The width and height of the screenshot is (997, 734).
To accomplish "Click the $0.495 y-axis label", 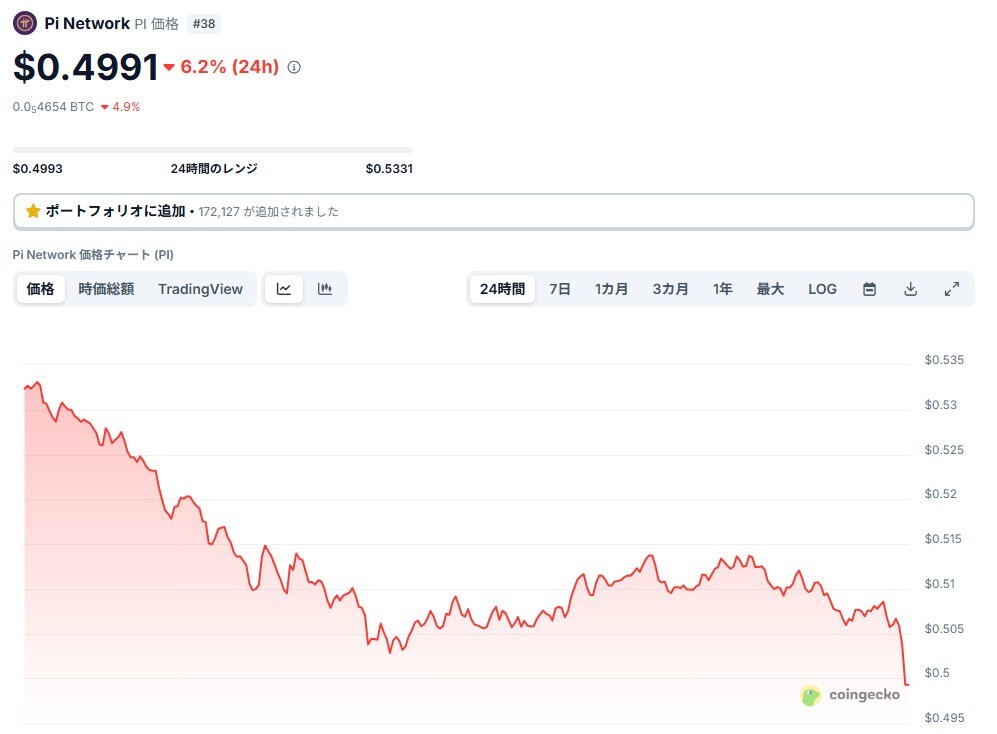I will tap(944, 717).
